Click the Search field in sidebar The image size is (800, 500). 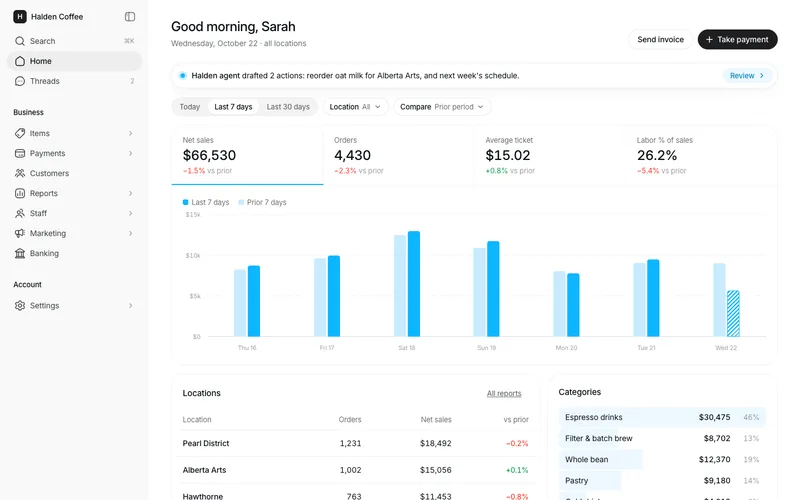coord(74,41)
